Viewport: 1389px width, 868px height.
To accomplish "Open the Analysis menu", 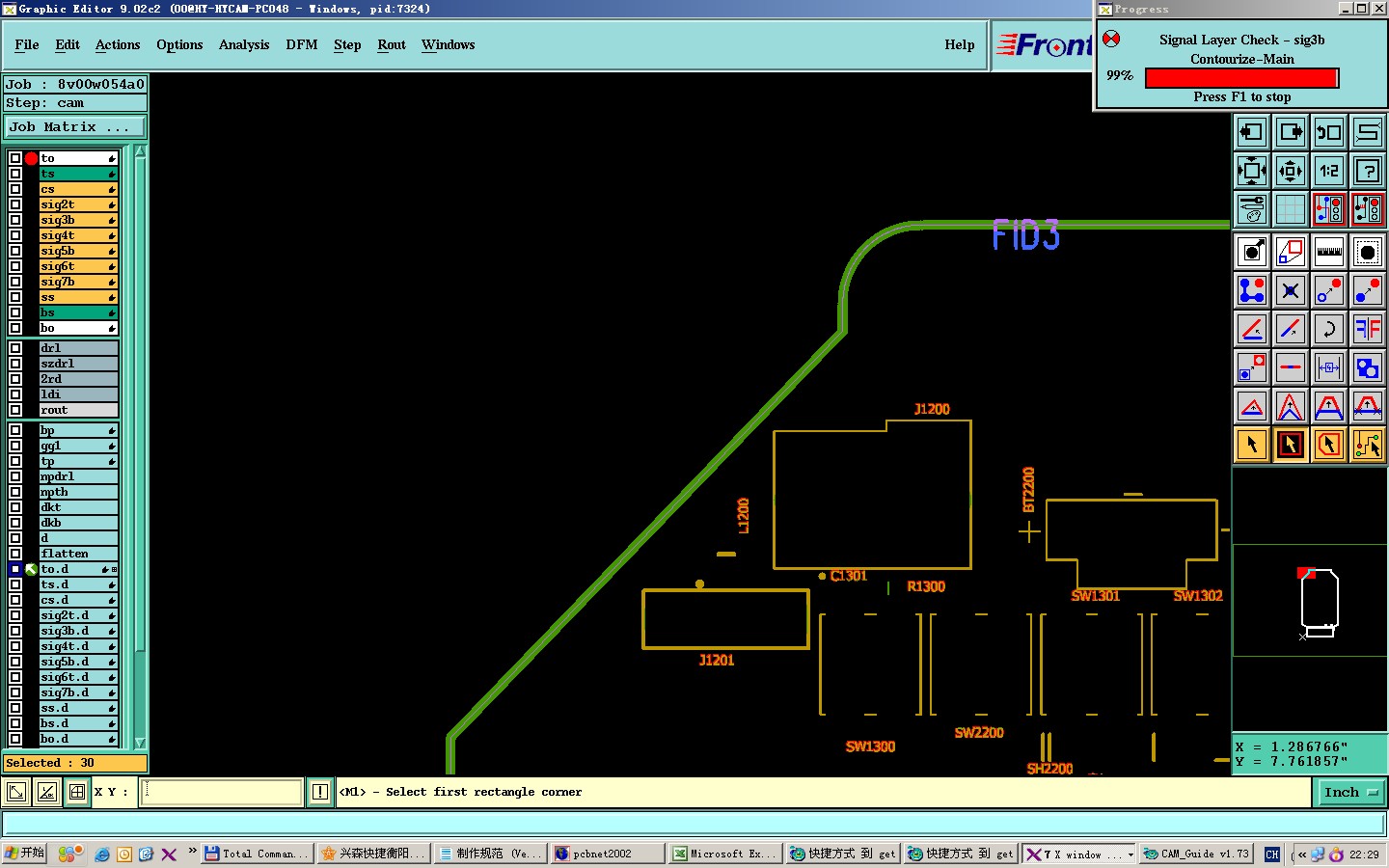I will (244, 45).
